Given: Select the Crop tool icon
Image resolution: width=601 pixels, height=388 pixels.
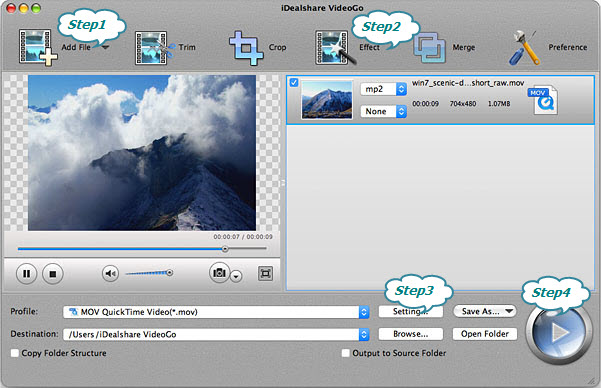Looking at the screenshot, I should [246, 48].
